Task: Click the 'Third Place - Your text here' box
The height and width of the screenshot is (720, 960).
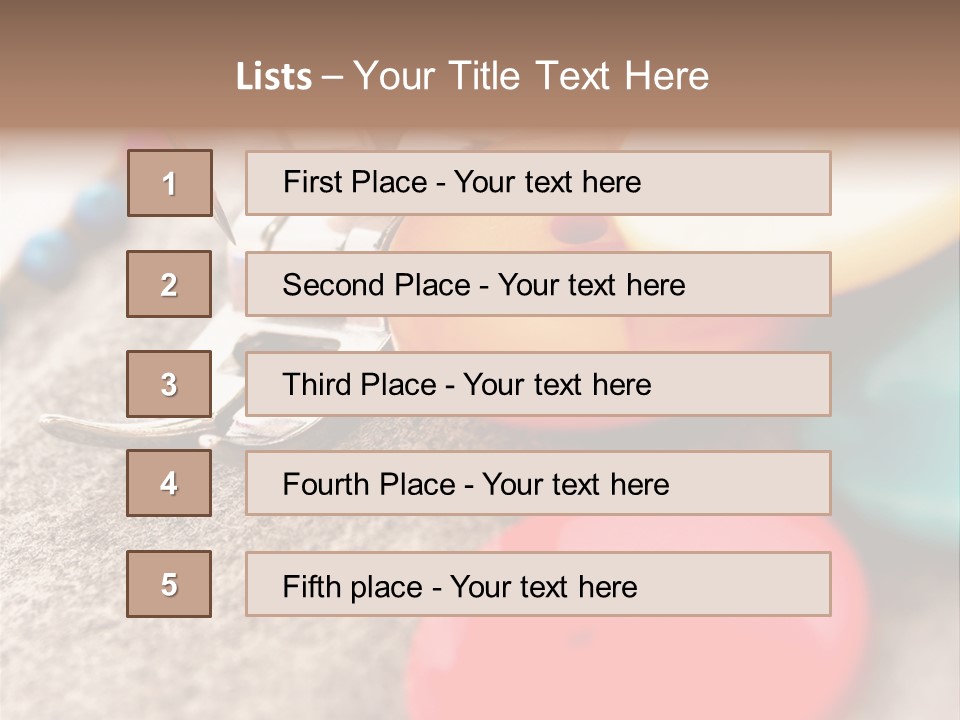Action: coord(538,384)
